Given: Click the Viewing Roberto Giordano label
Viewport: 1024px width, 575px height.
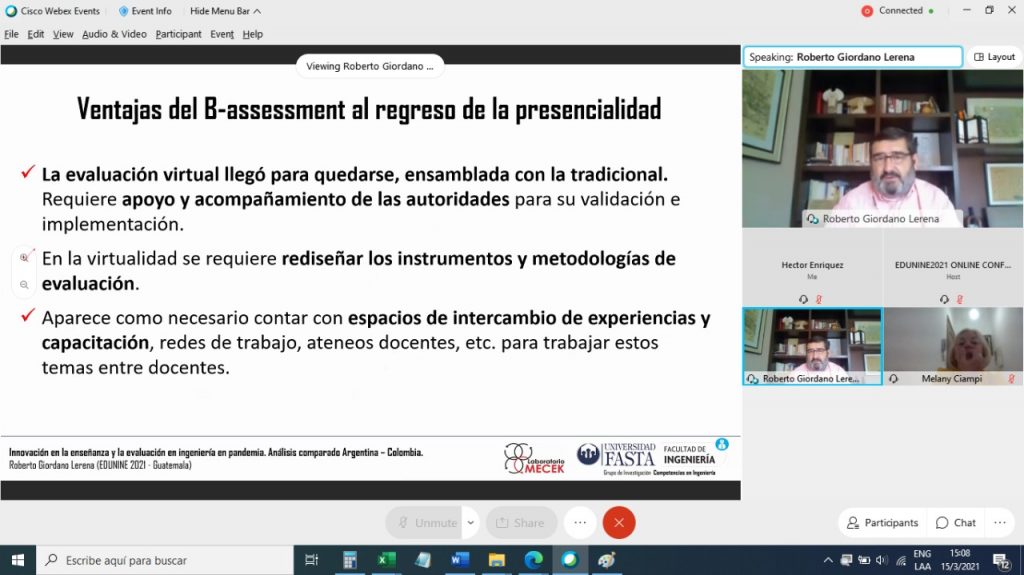Looking at the screenshot, I should [370, 66].
